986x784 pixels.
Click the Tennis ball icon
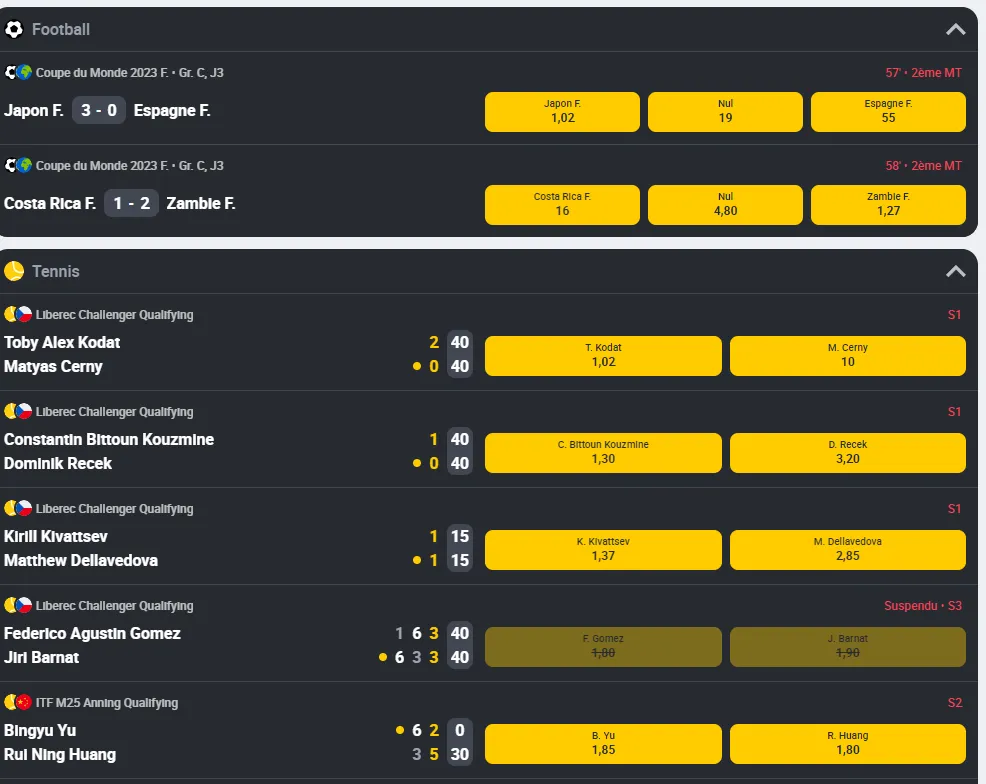pos(14,271)
